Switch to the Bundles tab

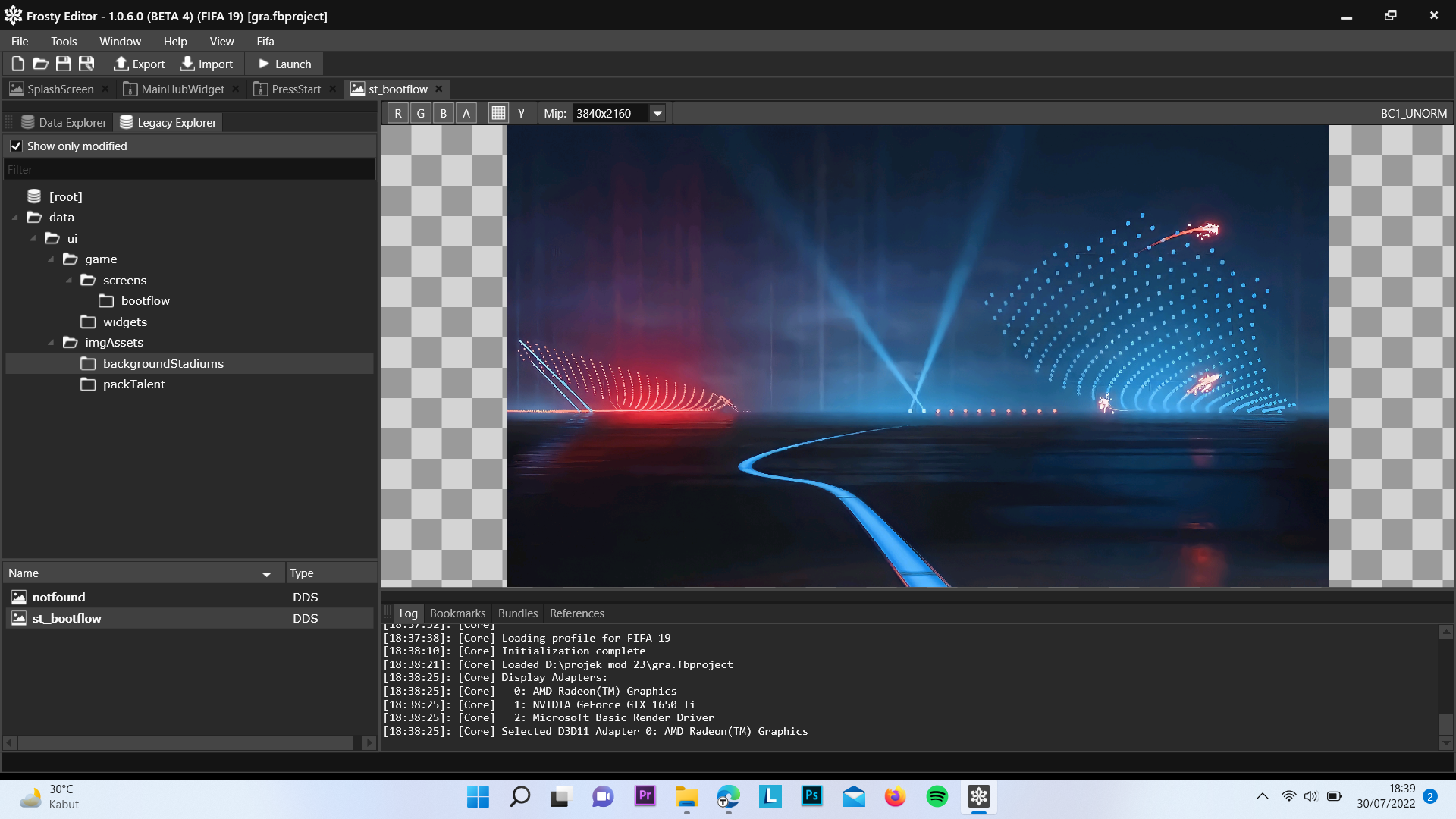518,613
